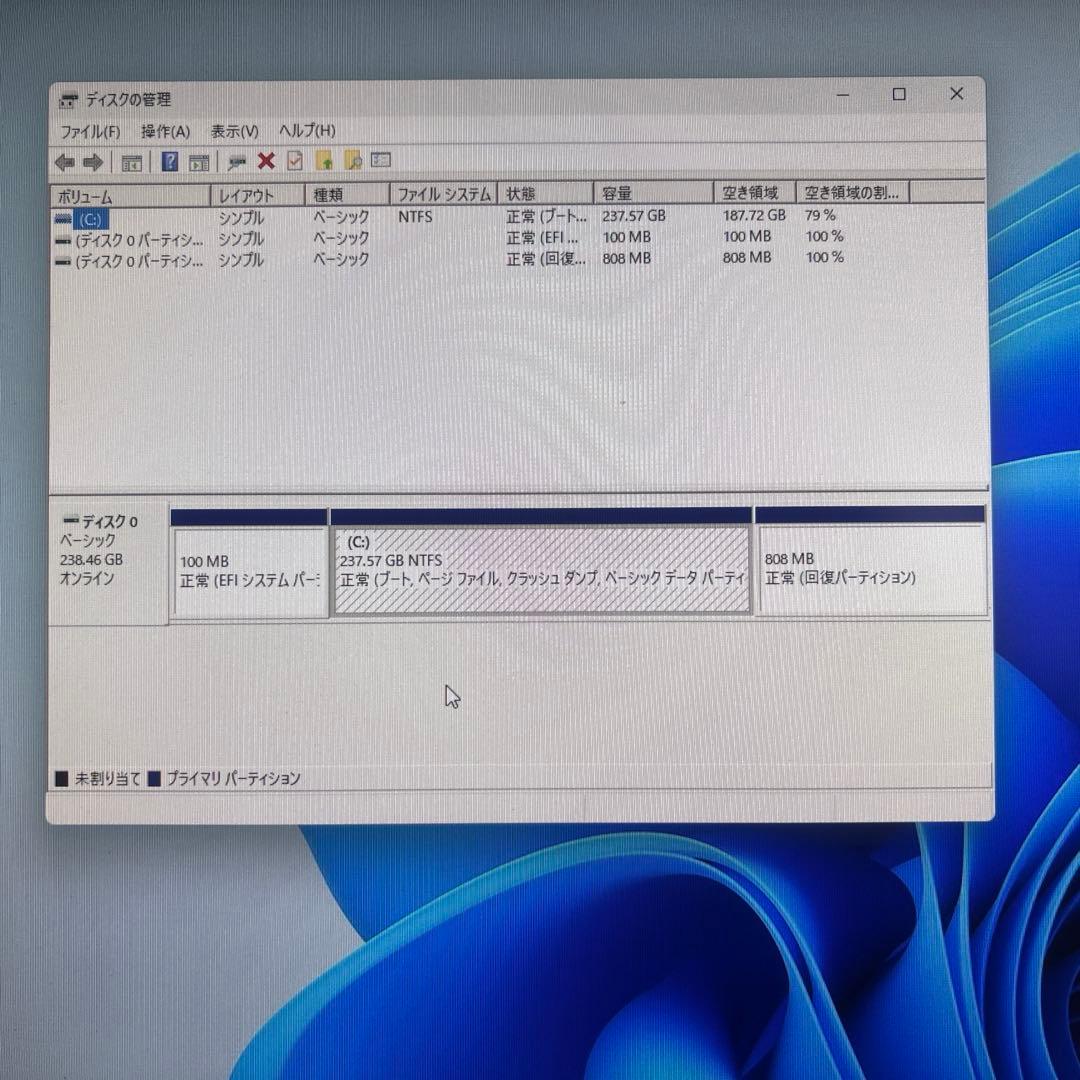Click the folder with up arrow toolbar icon
Viewport: 1080px width, 1080px height.
[x=322, y=161]
